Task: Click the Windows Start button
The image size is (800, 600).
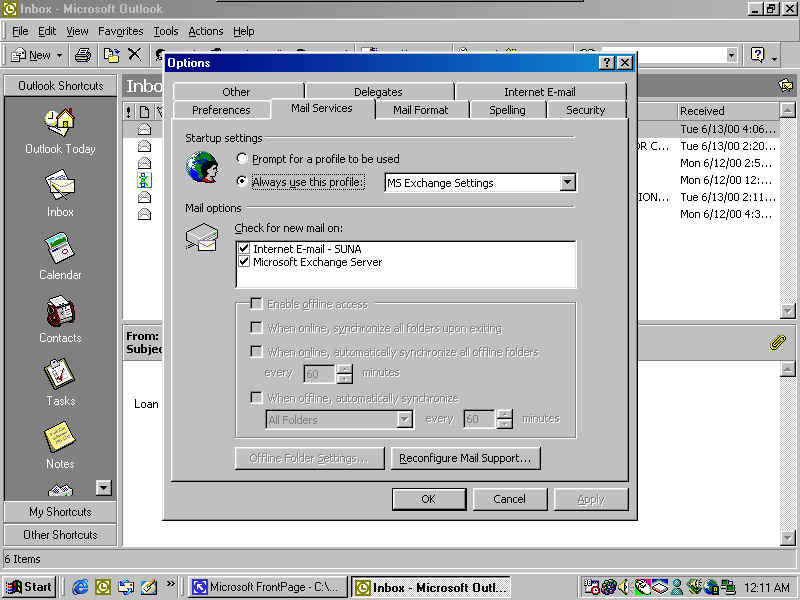Action: tap(29, 587)
